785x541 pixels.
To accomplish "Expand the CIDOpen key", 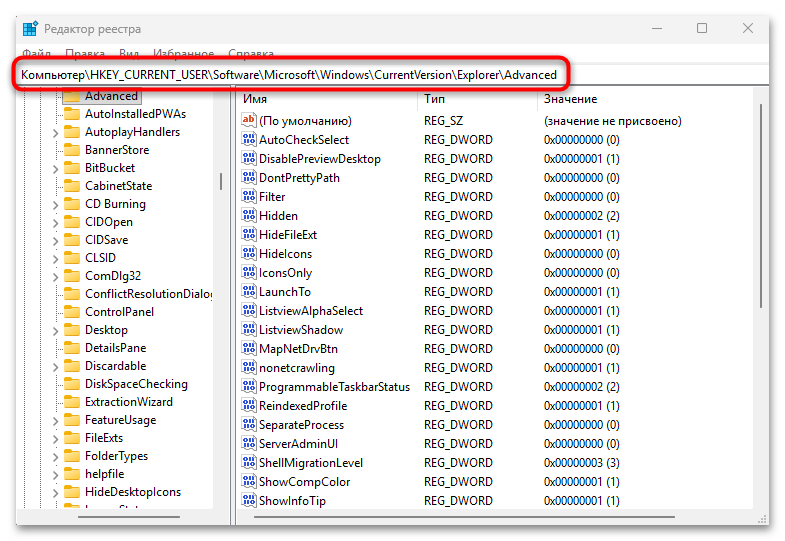I will (56, 223).
